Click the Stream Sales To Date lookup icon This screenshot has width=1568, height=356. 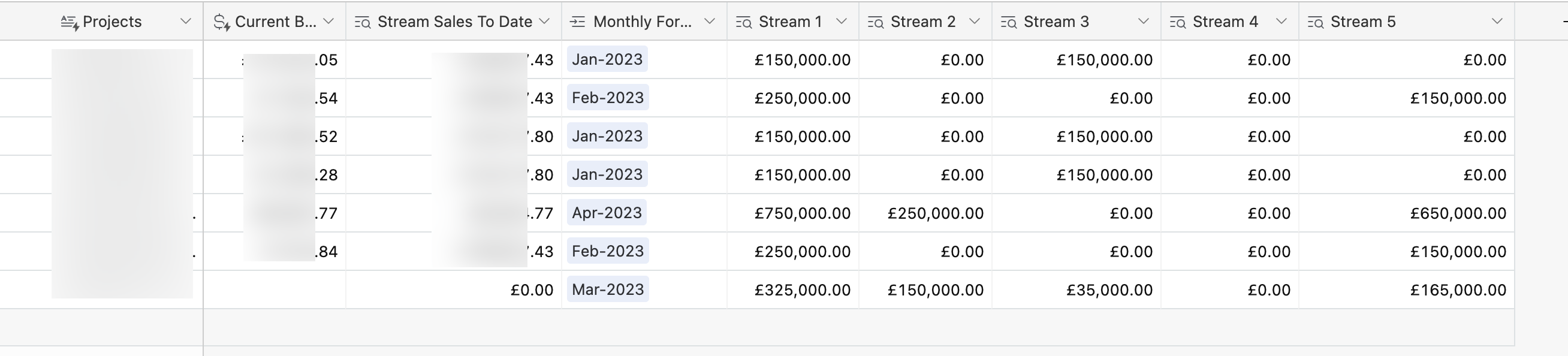[x=363, y=23]
